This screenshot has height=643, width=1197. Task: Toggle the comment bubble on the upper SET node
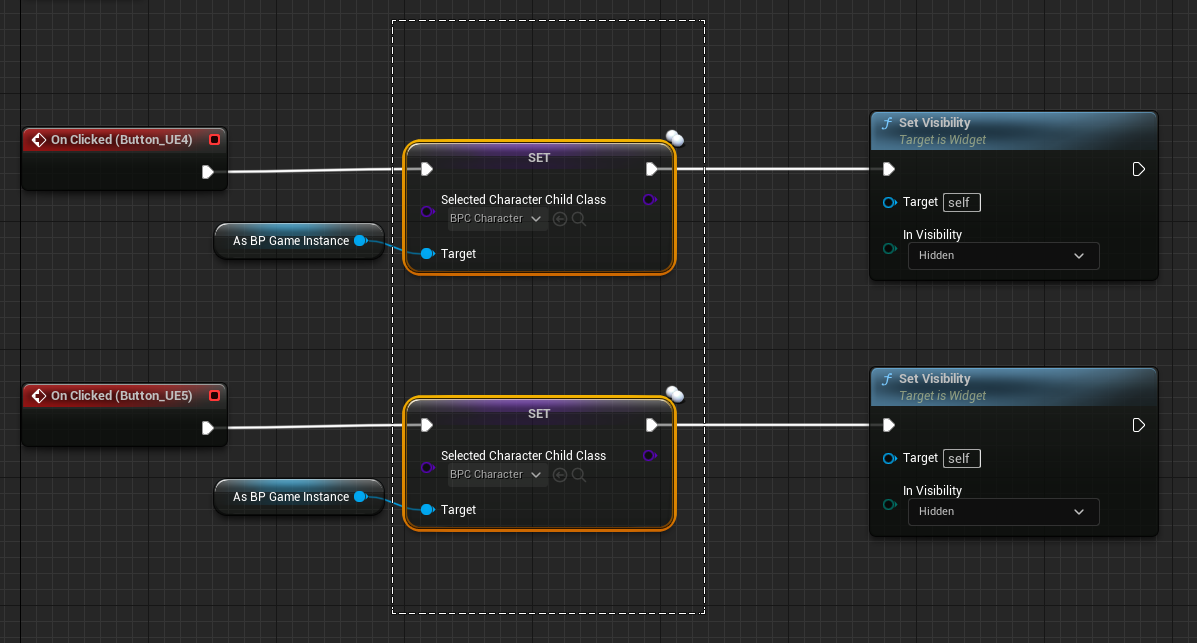click(x=674, y=138)
